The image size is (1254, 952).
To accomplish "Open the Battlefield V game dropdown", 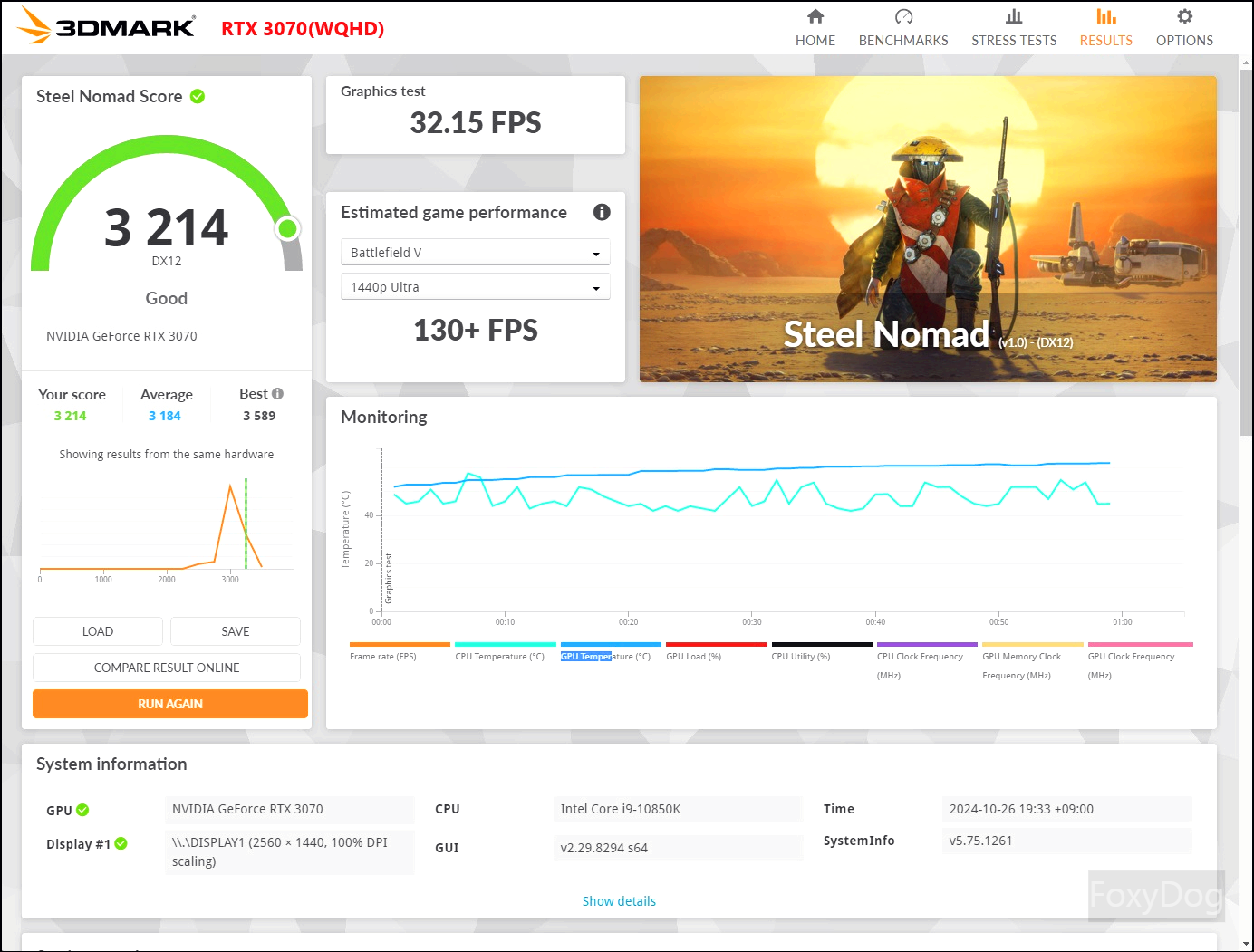I will click(475, 252).
